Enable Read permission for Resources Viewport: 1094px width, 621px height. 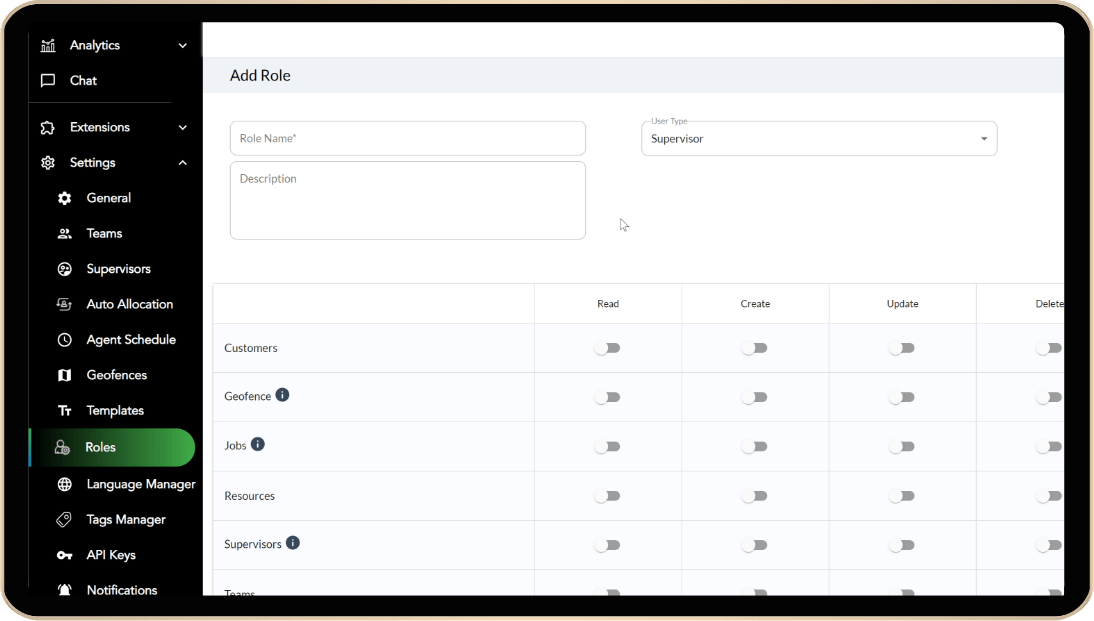click(607, 496)
